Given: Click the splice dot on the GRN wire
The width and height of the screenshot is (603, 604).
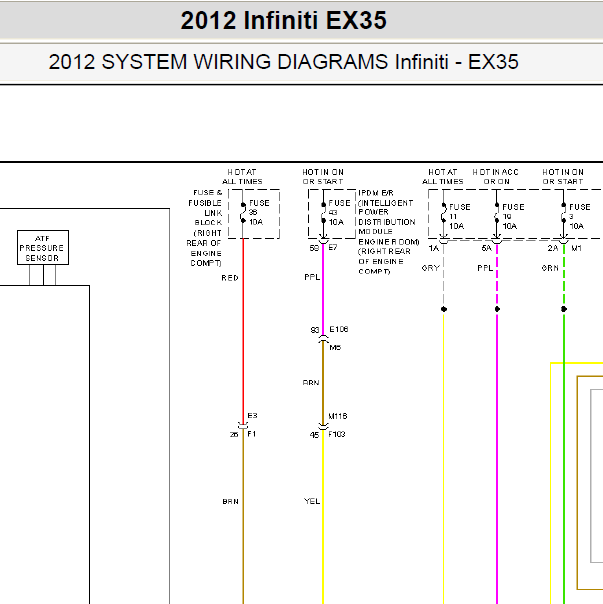Looking at the screenshot, I should click(x=564, y=309).
